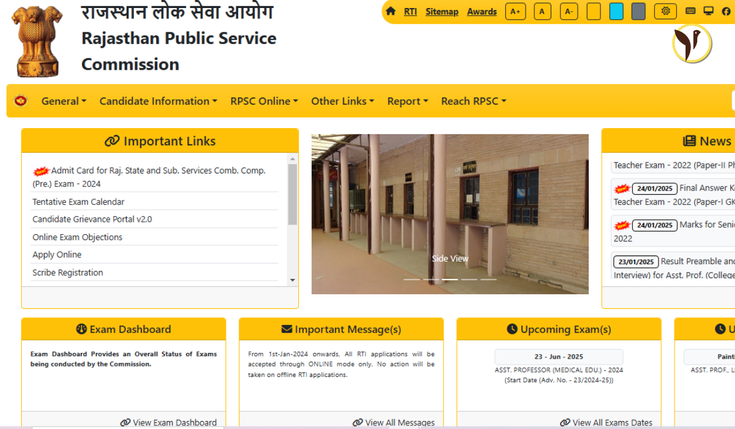Click the Exam Dashboard description text
Image resolution: width=735 pixels, height=429 pixels.
point(124,359)
